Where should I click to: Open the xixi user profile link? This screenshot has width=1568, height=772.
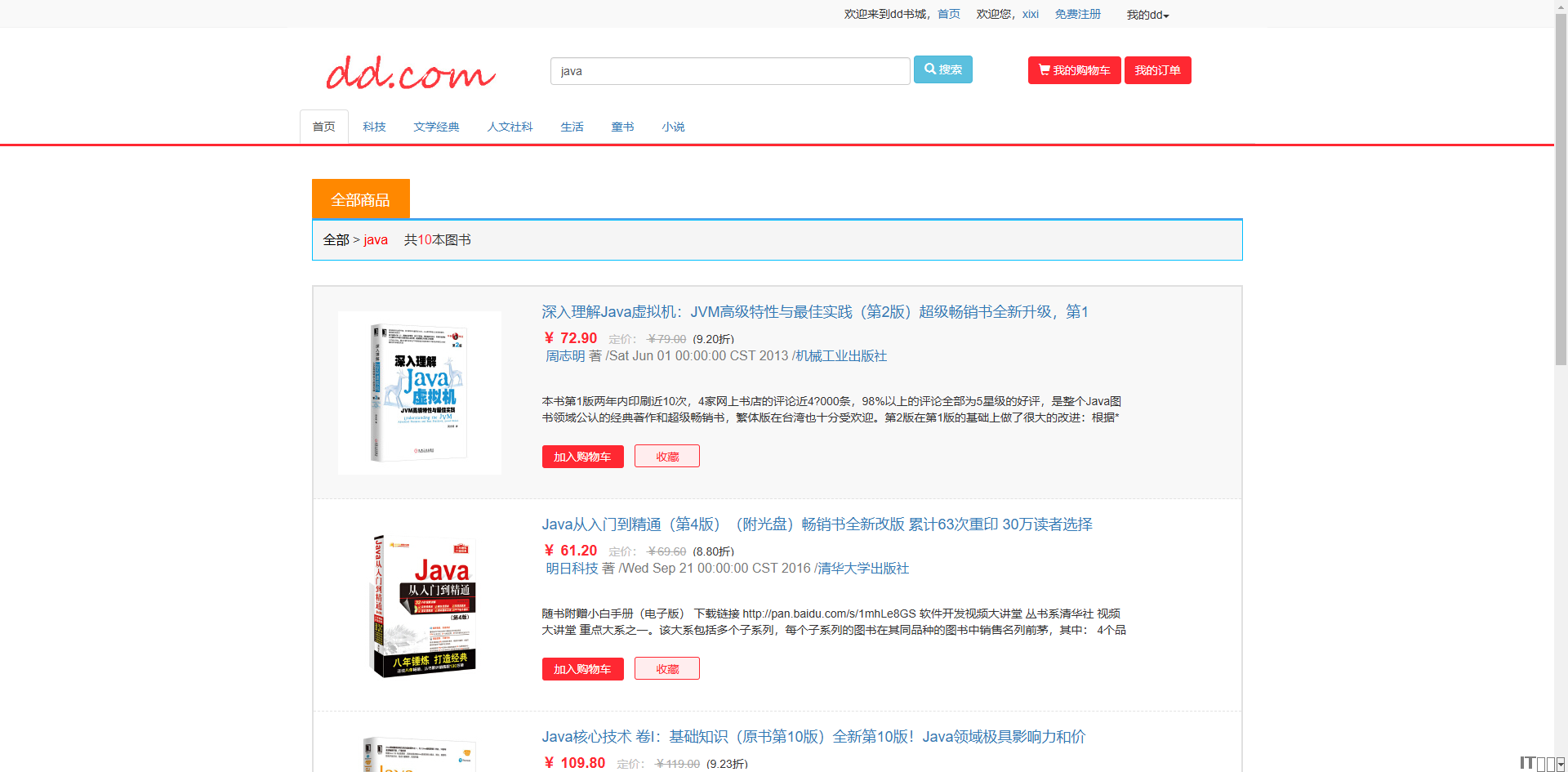(1030, 14)
